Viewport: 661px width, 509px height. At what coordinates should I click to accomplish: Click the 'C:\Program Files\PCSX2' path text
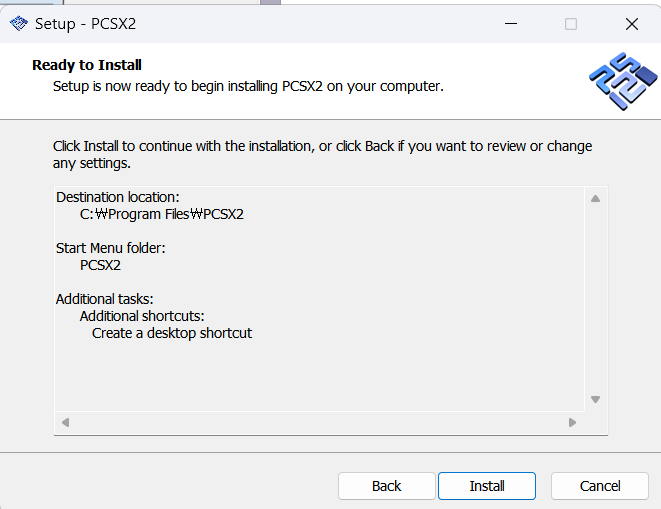(x=162, y=214)
